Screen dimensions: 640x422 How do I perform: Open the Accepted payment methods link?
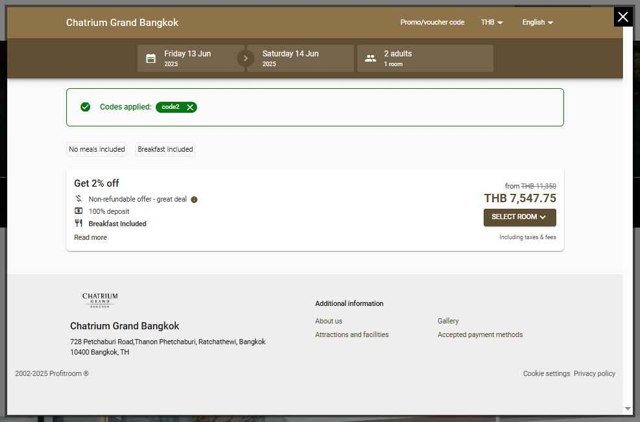(x=480, y=335)
